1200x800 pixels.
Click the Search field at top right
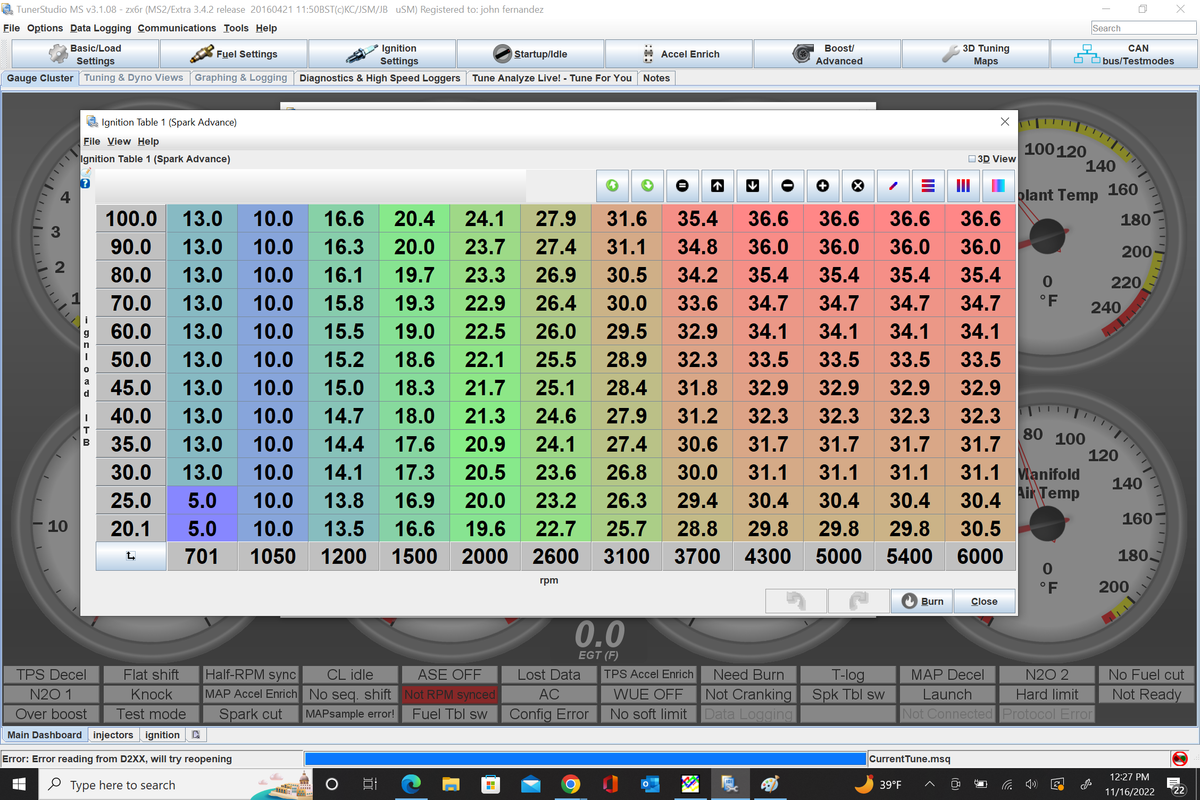(1143, 28)
